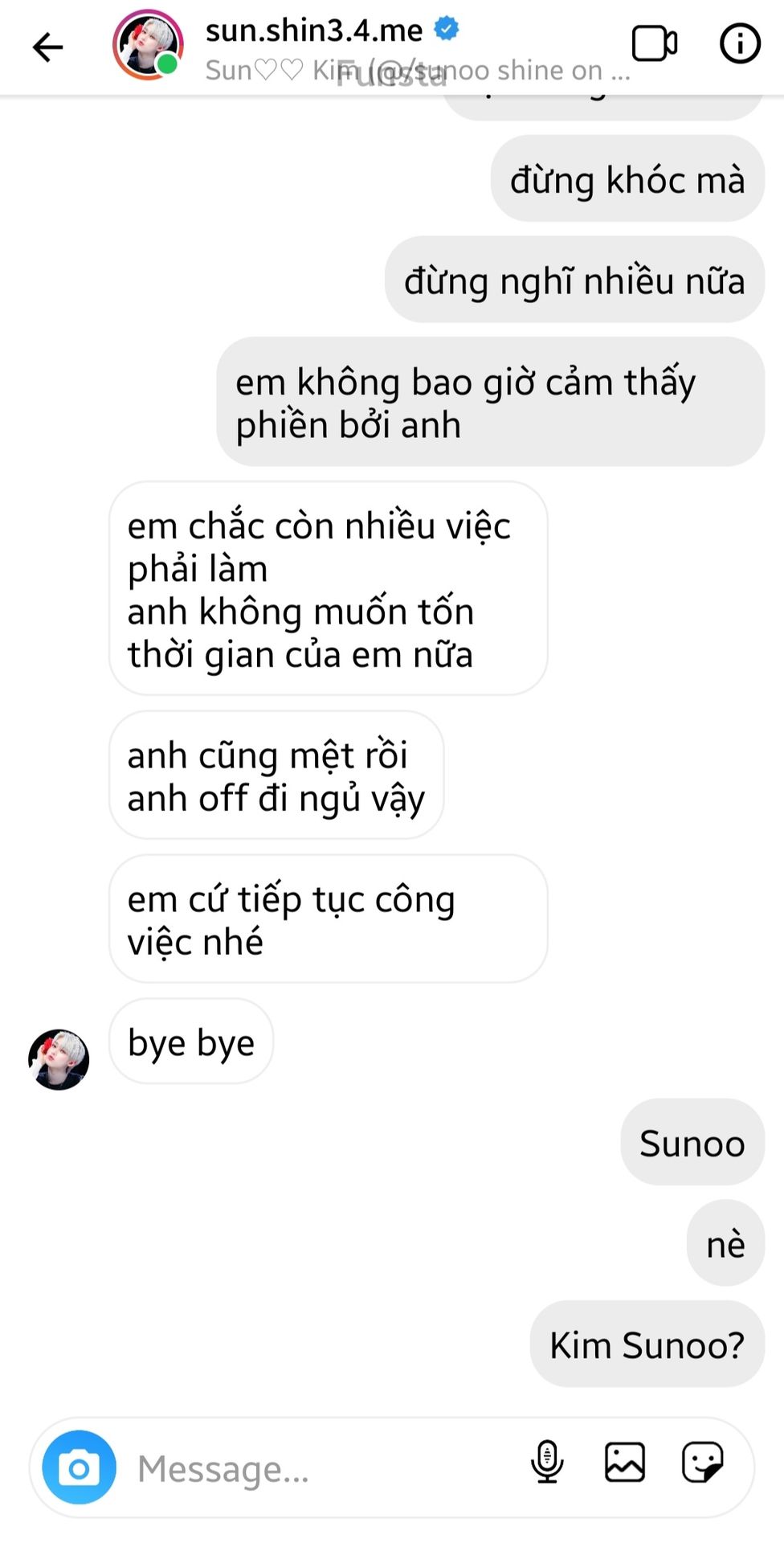784x1543 pixels.
Task: Open the conversation info icon
Action: [740, 43]
